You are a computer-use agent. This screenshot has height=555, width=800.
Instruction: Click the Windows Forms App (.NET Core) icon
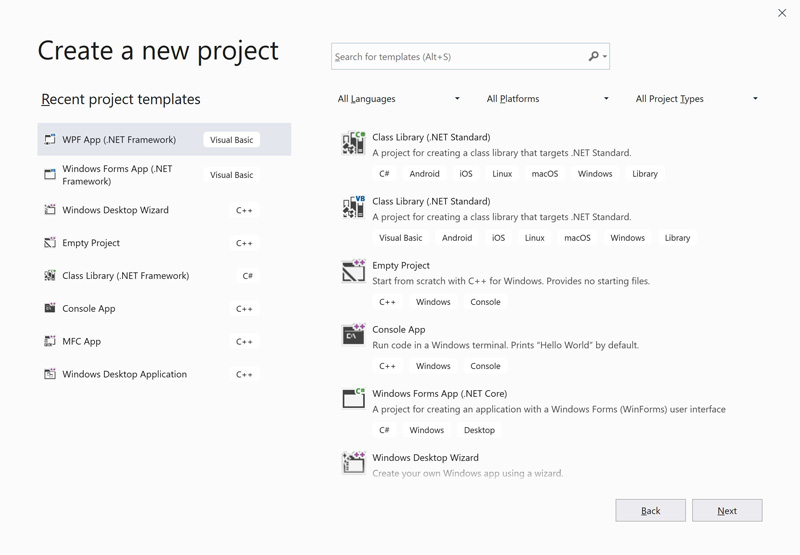[353, 399]
